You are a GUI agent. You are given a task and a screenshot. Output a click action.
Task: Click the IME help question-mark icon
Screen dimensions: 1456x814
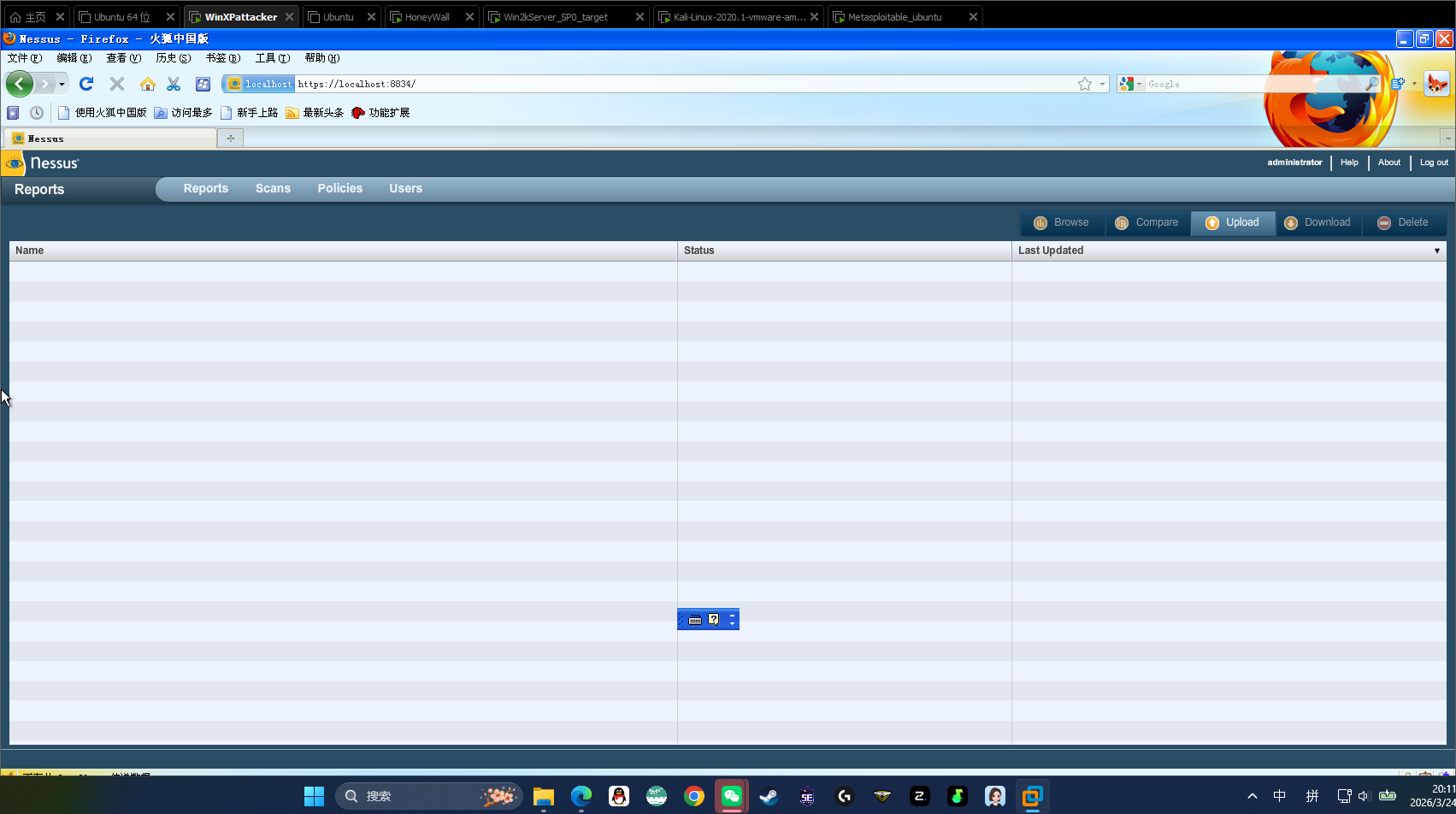714,619
